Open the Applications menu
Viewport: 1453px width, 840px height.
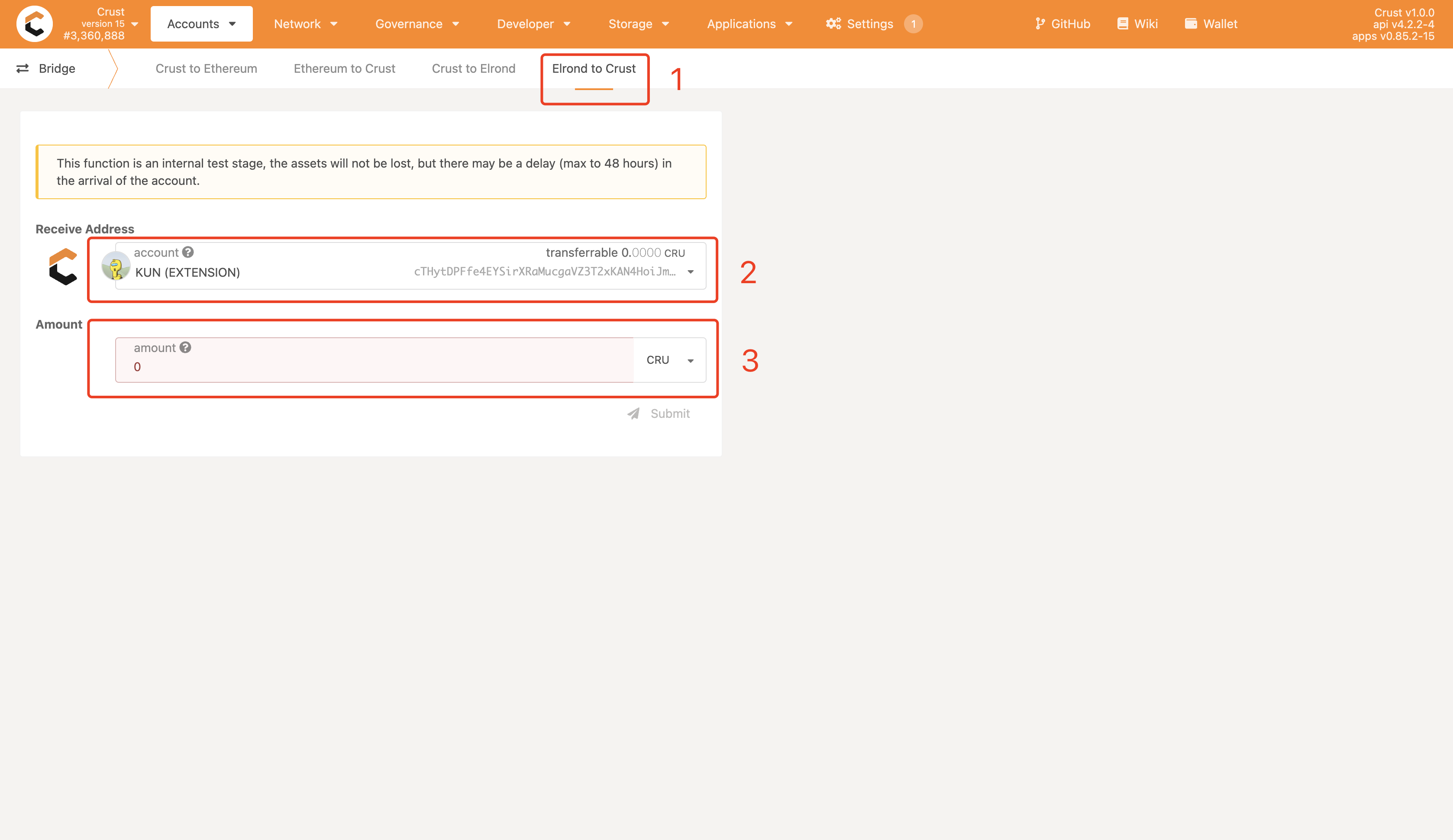pos(749,24)
